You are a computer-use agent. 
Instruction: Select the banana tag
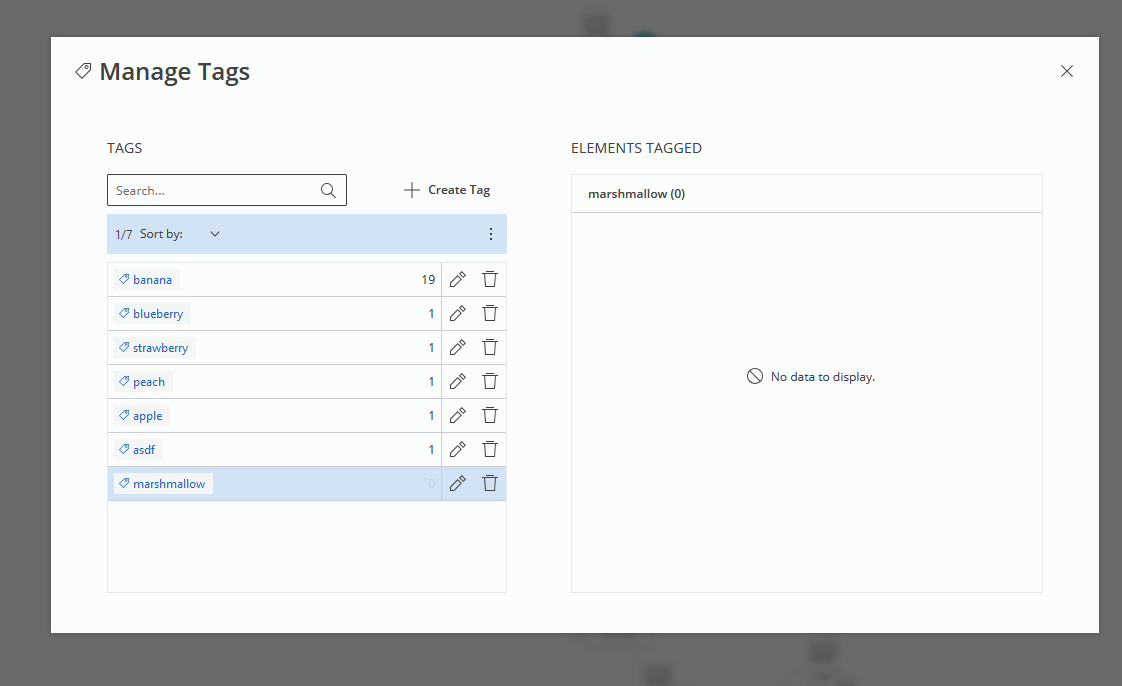tap(152, 280)
